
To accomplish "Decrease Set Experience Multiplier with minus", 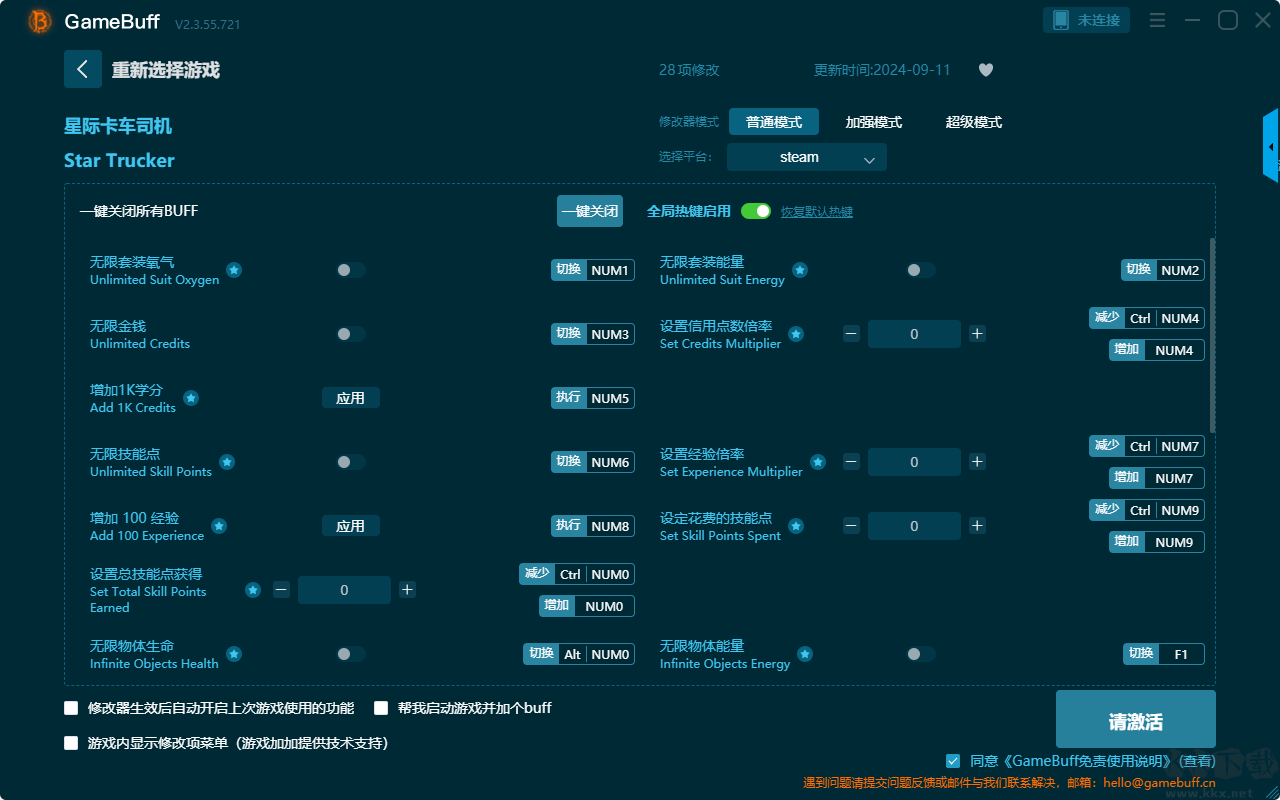I will tap(851, 462).
